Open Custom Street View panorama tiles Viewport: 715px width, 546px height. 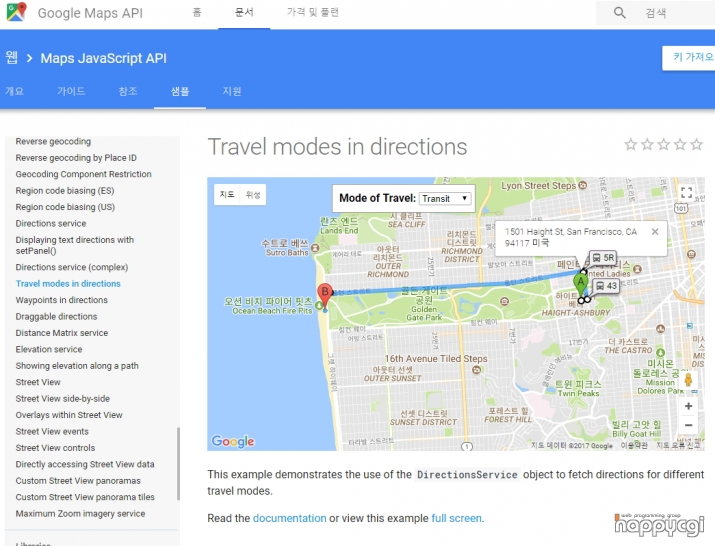tap(85, 497)
